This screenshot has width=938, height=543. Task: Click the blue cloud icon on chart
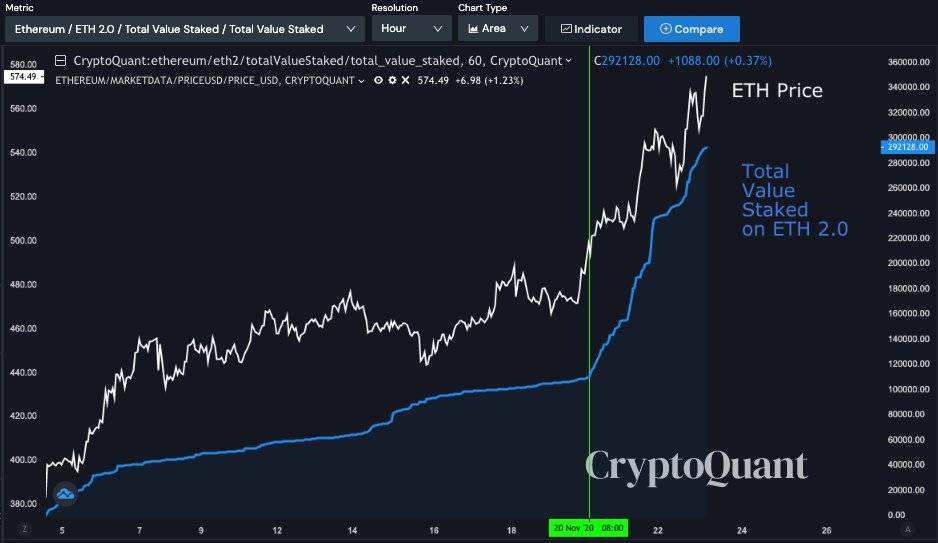[65, 494]
